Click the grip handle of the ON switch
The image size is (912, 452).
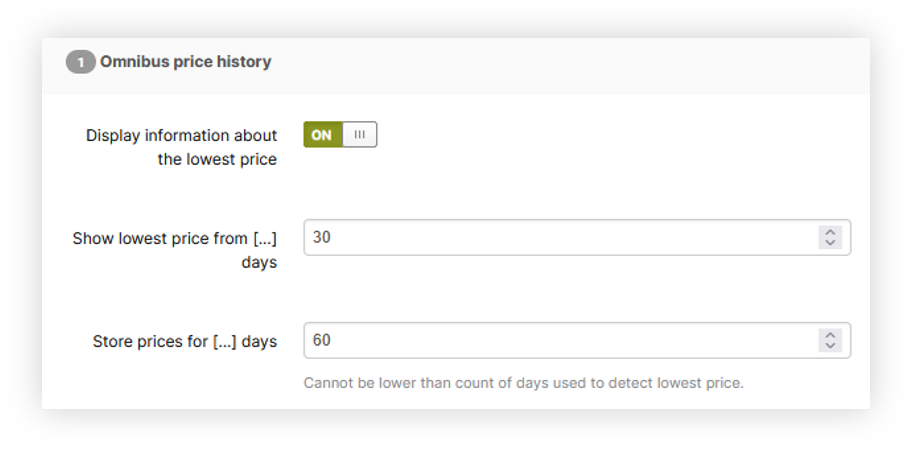coord(359,135)
